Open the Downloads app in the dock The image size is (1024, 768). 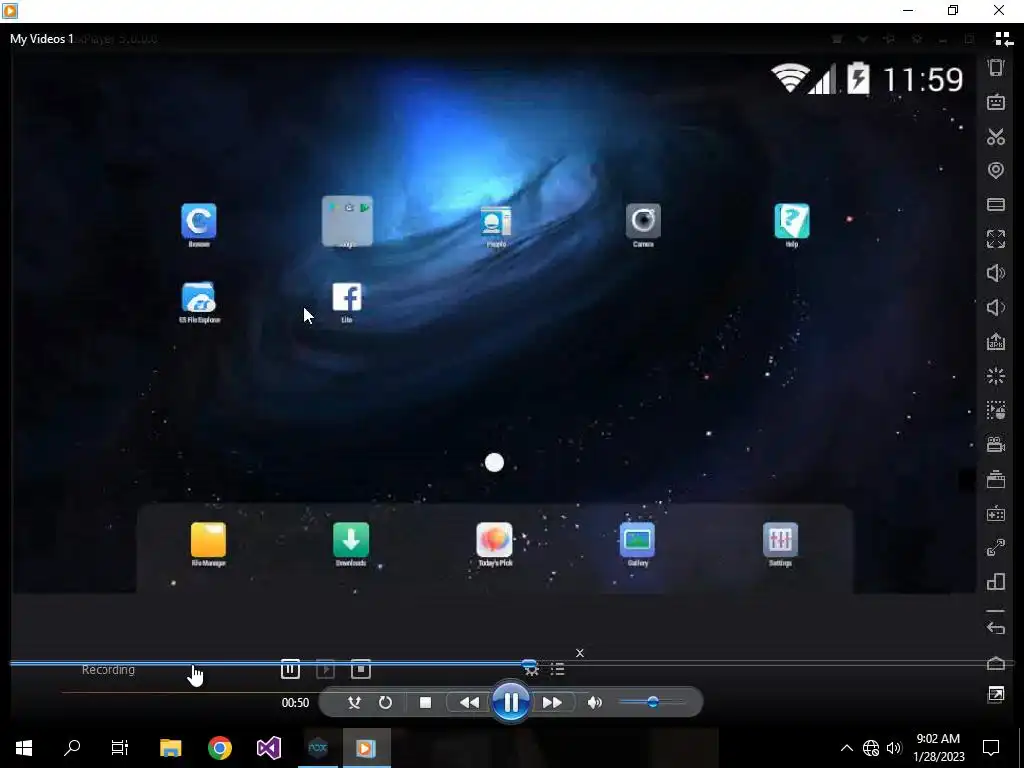pyautogui.click(x=351, y=544)
